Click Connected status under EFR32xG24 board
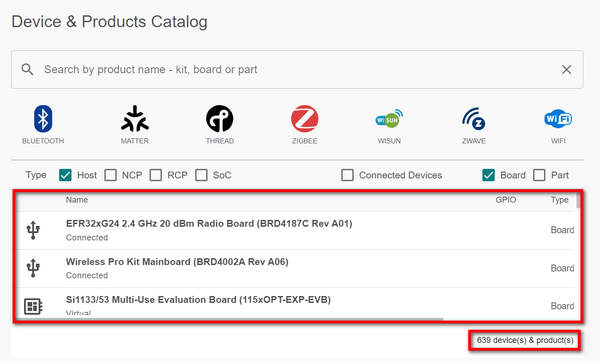The width and height of the screenshot is (600, 361). 87,238
